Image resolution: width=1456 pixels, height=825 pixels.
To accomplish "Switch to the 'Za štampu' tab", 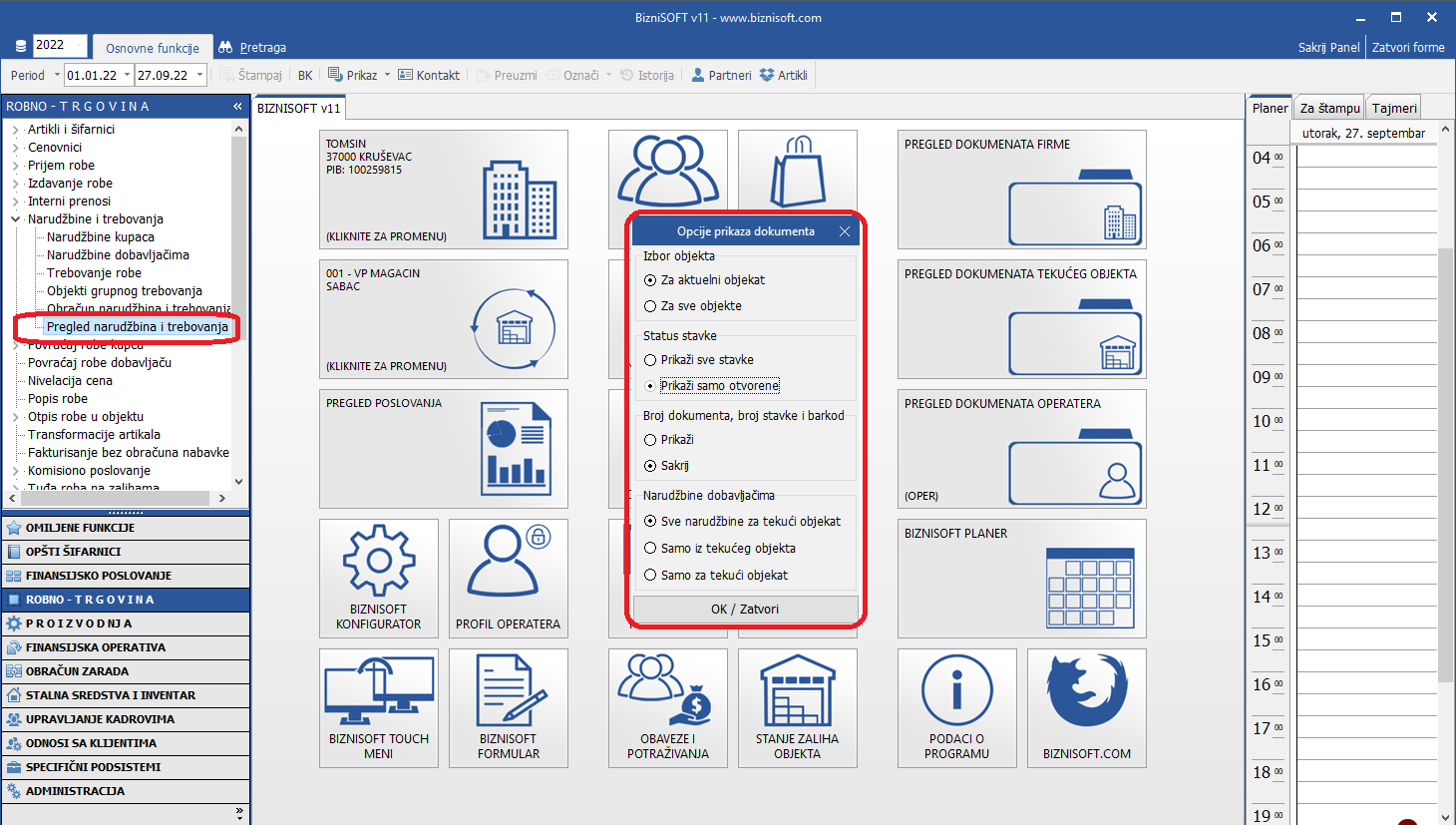I will [x=1329, y=108].
